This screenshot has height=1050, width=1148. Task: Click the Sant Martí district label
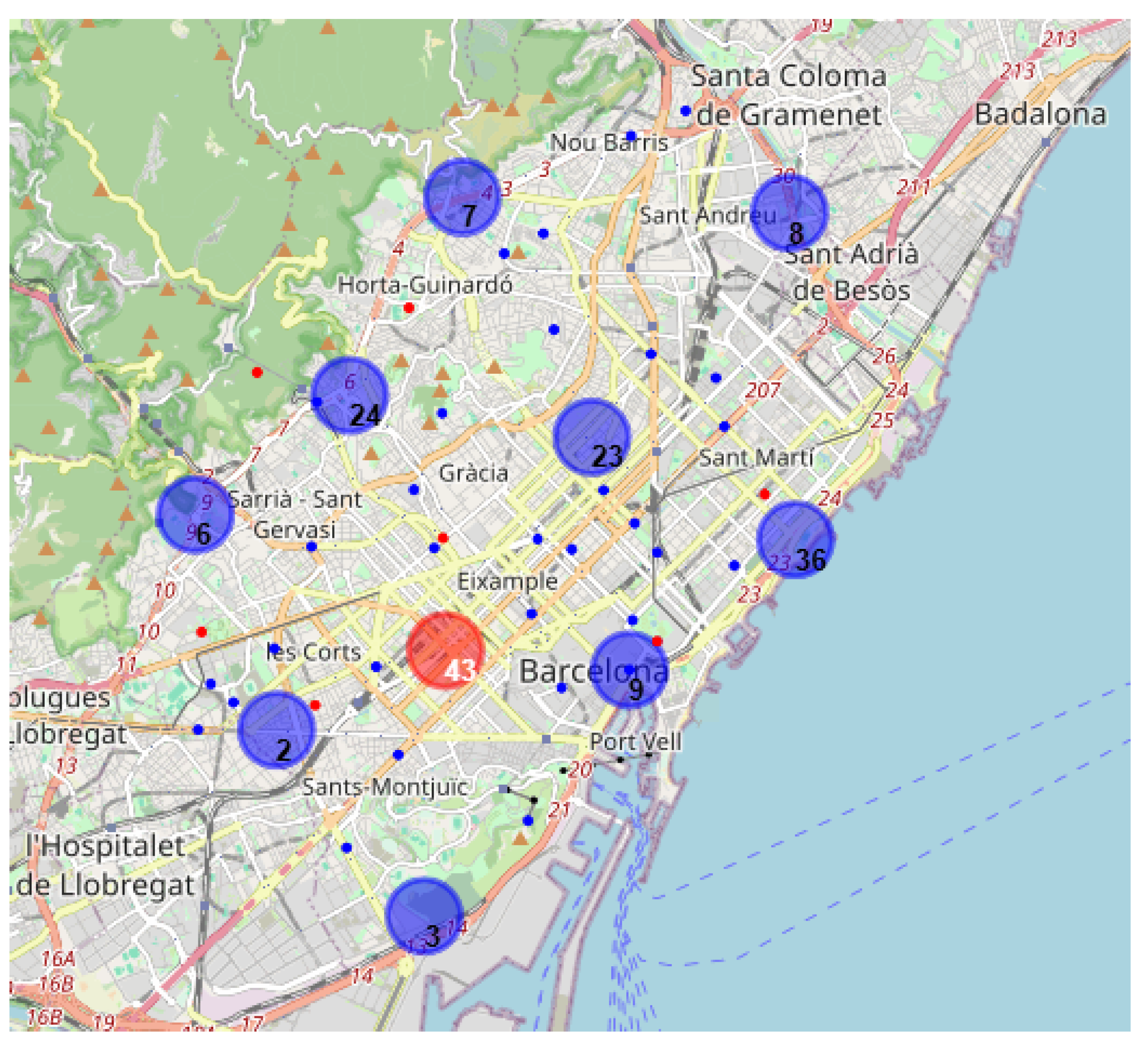pos(756,458)
